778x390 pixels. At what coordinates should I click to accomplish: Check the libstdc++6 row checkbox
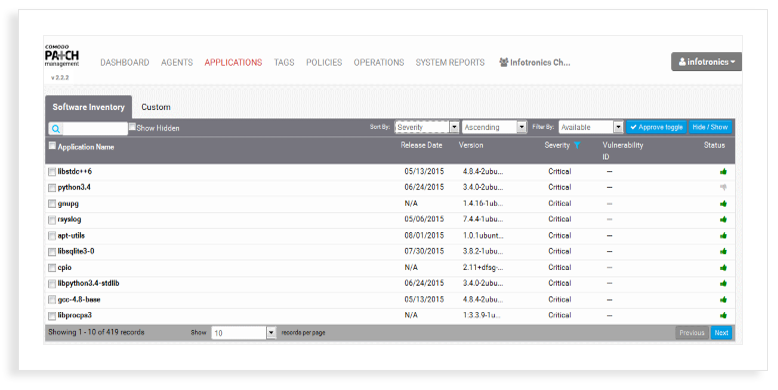point(52,172)
